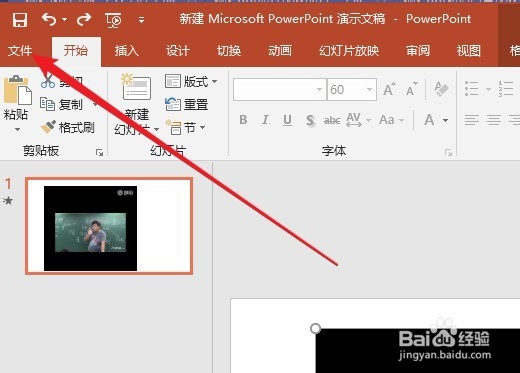Click the bullets list icon

[x=472, y=89]
